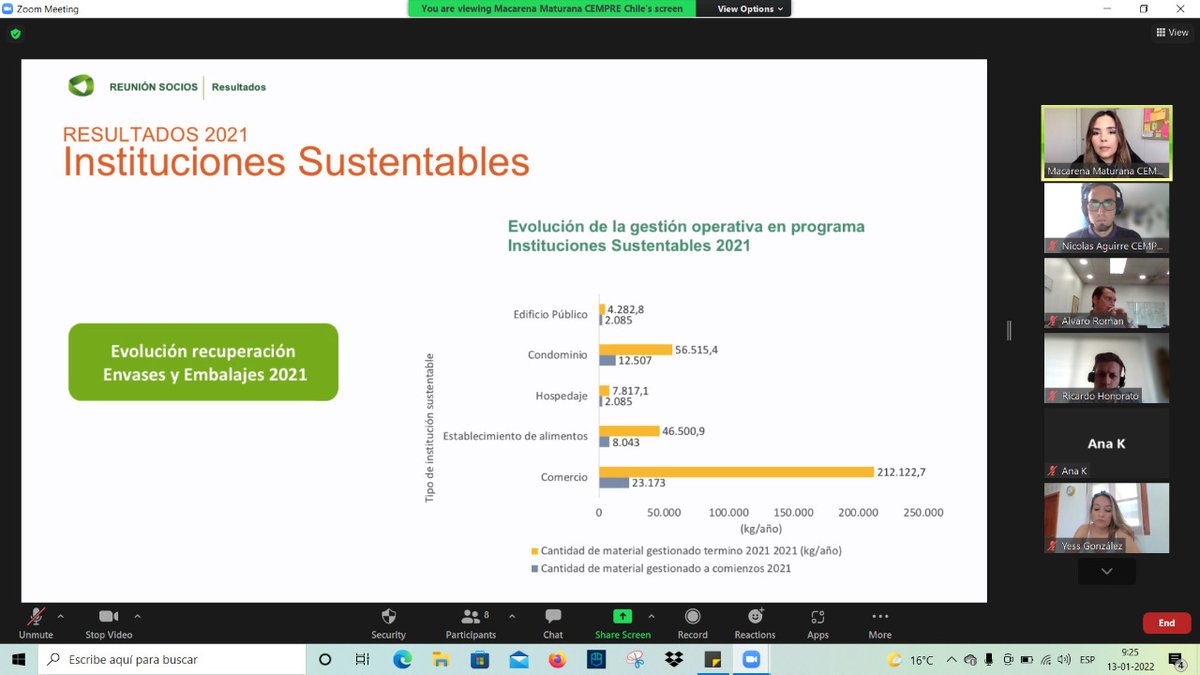Select Nicolas Aguirre's video thumbnail

click(x=1106, y=218)
